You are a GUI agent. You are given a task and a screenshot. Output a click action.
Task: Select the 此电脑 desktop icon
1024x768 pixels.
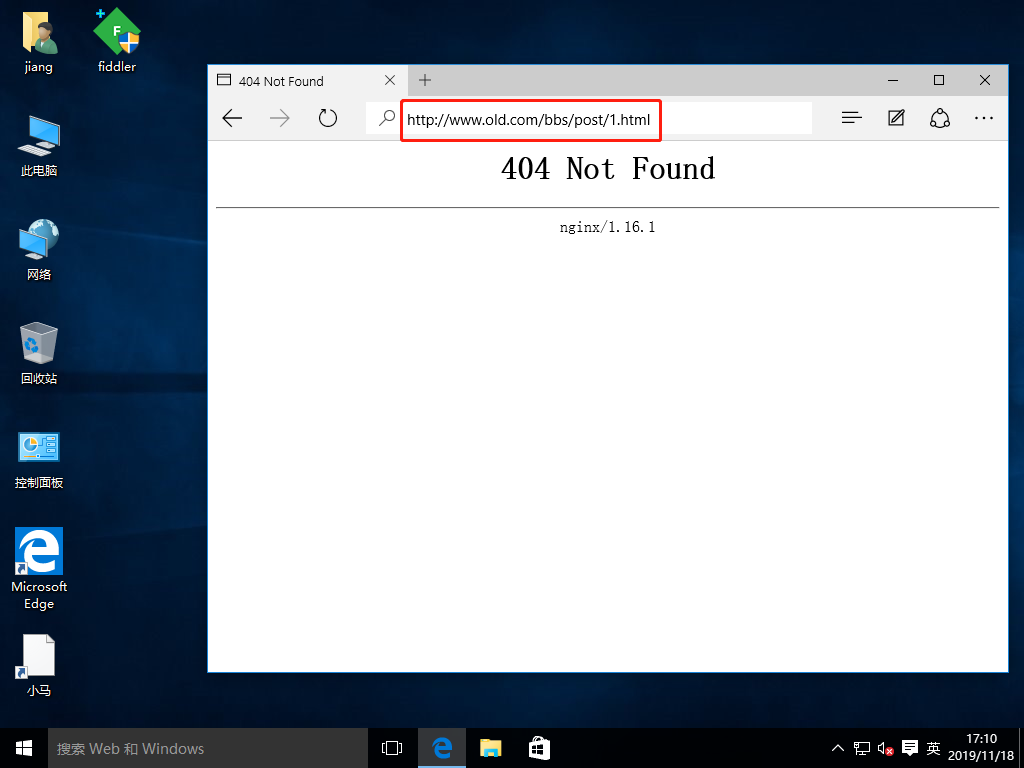pyautogui.click(x=39, y=146)
